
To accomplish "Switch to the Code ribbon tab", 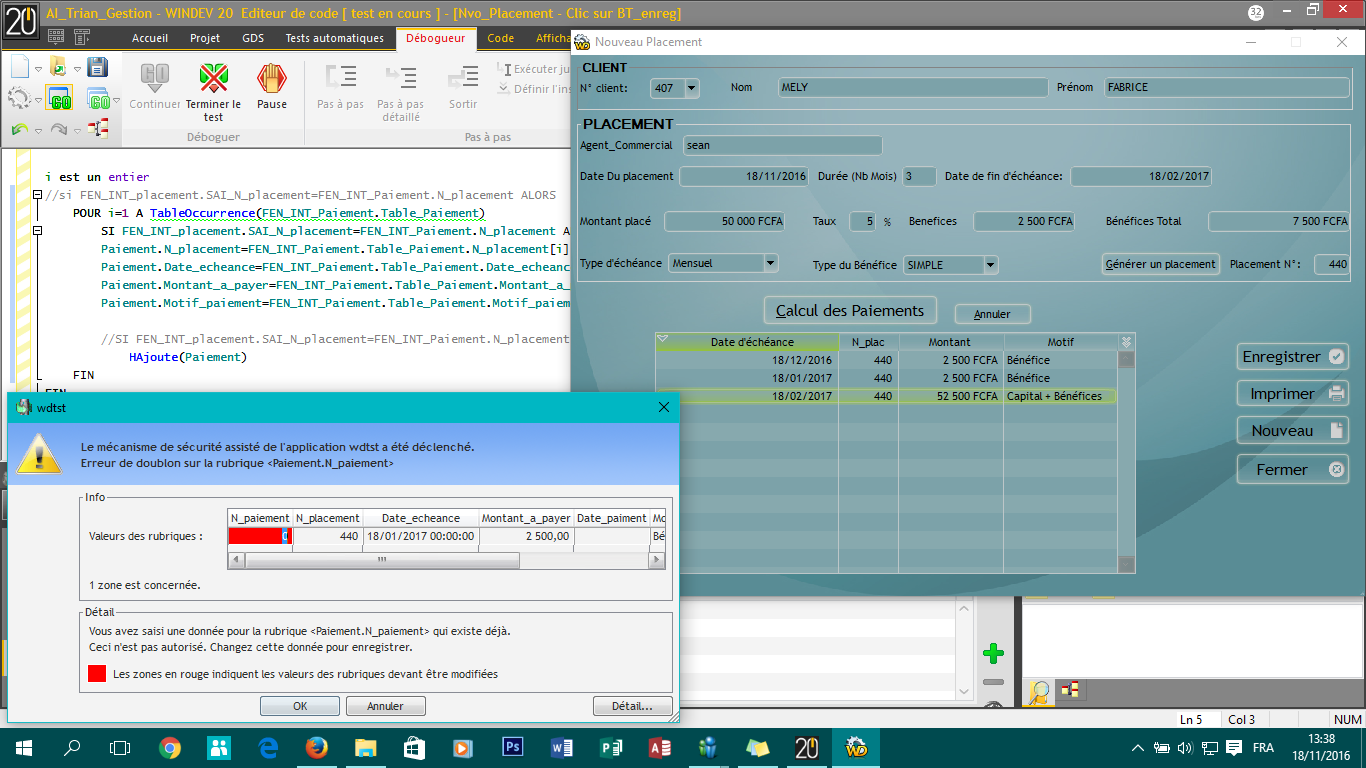I will point(501,38).
